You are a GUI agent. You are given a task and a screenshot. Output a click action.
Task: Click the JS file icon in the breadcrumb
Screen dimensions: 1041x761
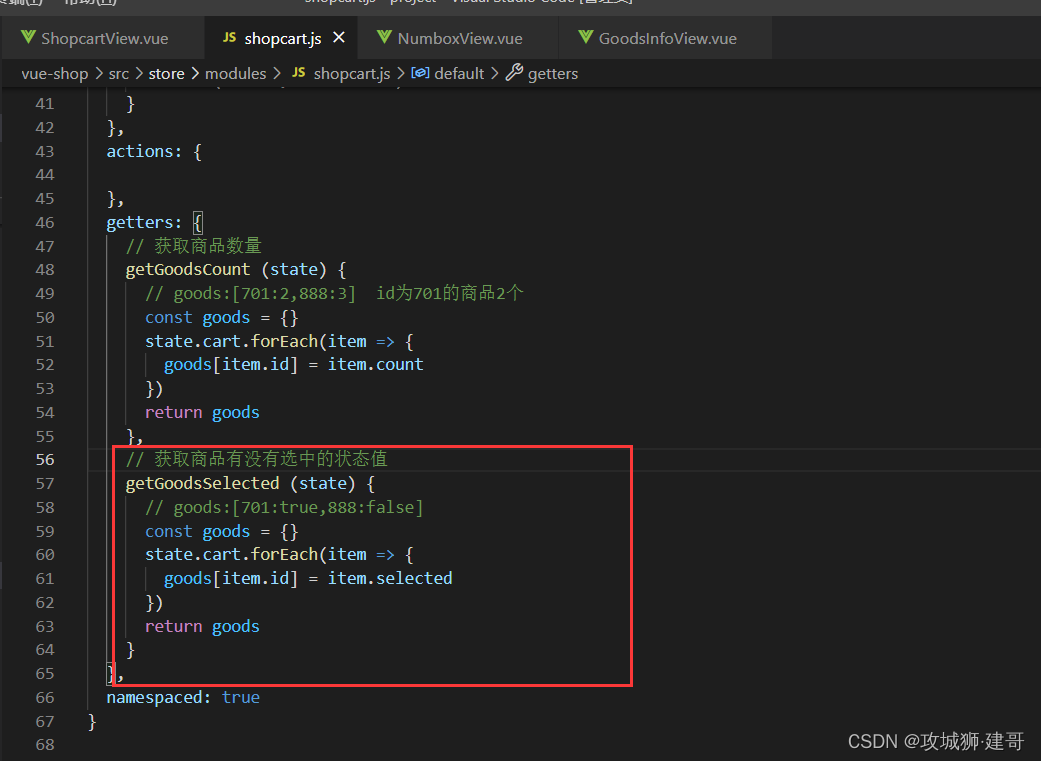299,73
